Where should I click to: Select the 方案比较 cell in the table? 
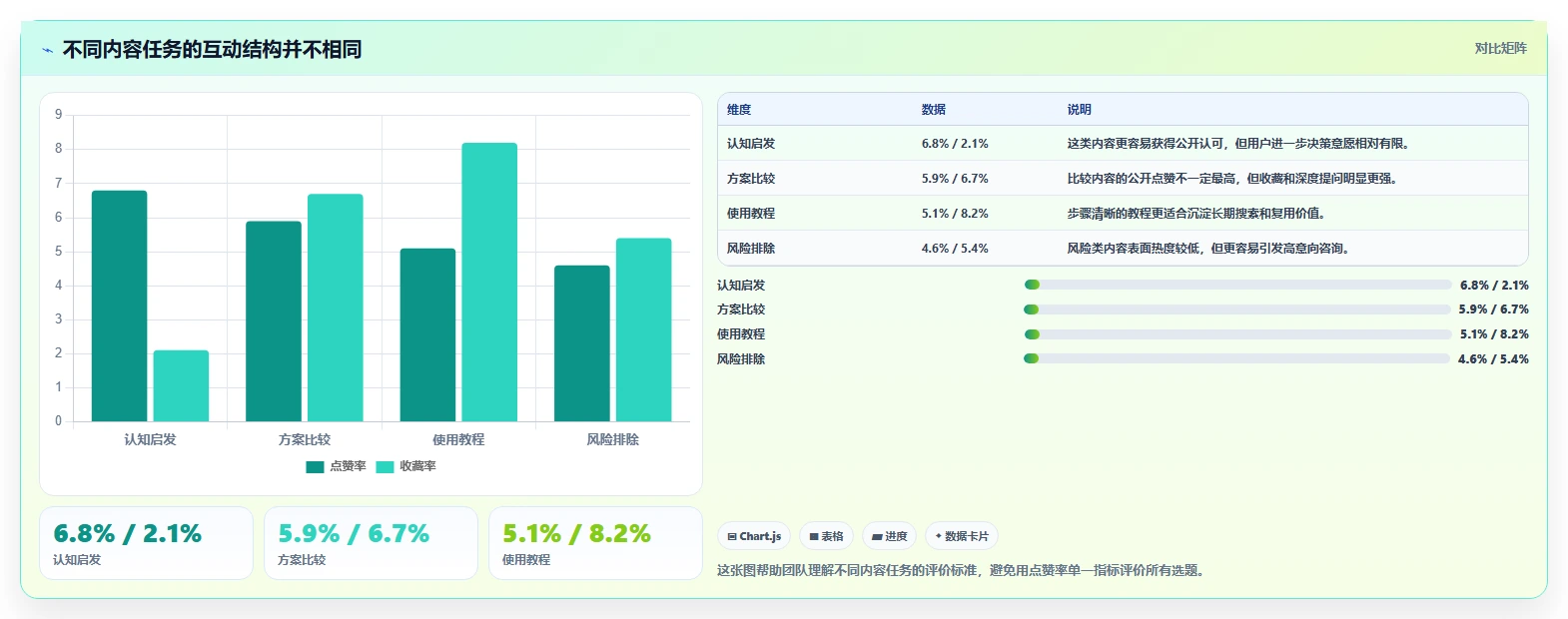[x=751, y=179]
